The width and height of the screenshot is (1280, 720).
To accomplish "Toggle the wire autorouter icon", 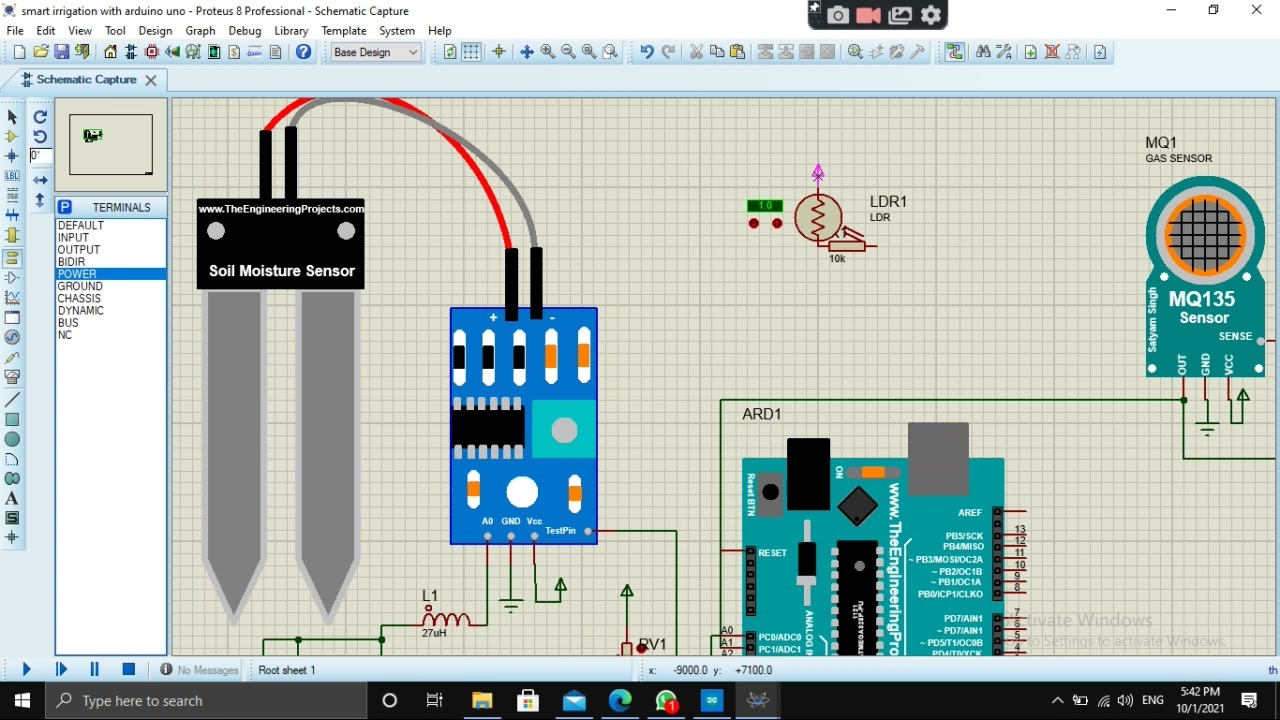I will (x=955, y=52).
